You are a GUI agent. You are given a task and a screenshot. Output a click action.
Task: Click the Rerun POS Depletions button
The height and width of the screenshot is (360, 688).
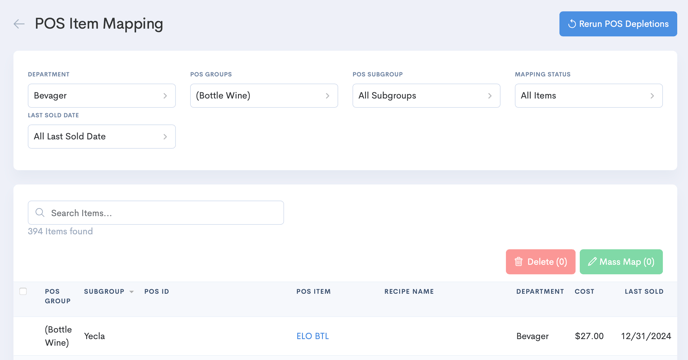[618, 24]
